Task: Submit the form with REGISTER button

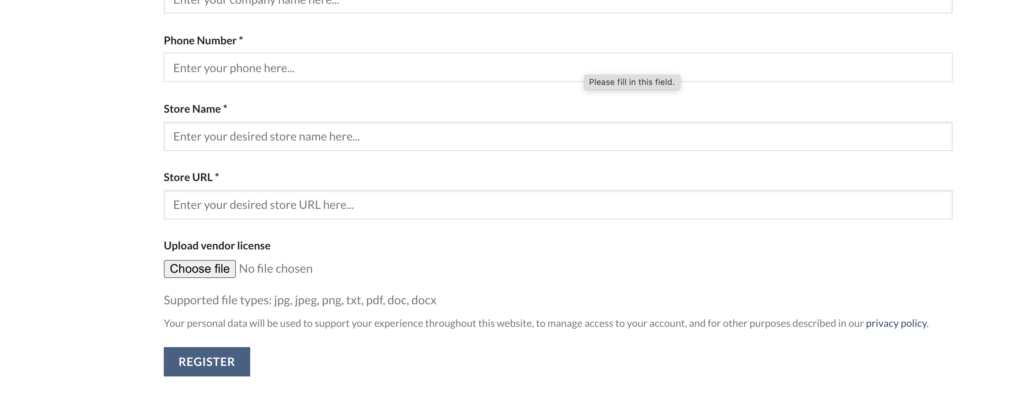Action: pos(206,361)
